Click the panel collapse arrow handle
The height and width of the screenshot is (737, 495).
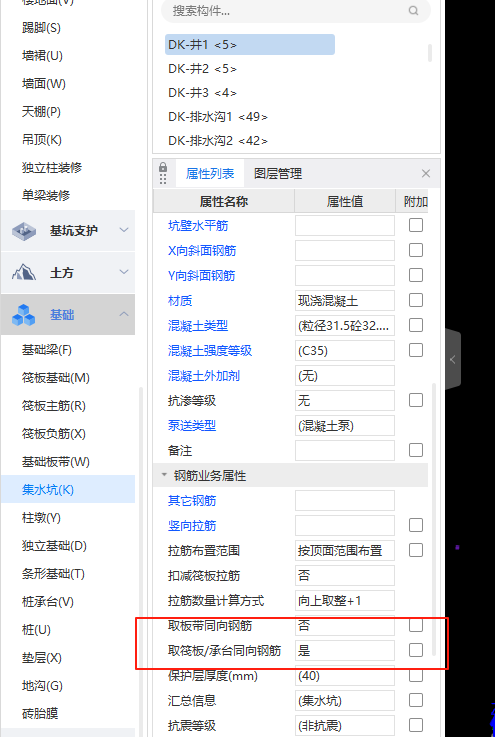point(453,360)
